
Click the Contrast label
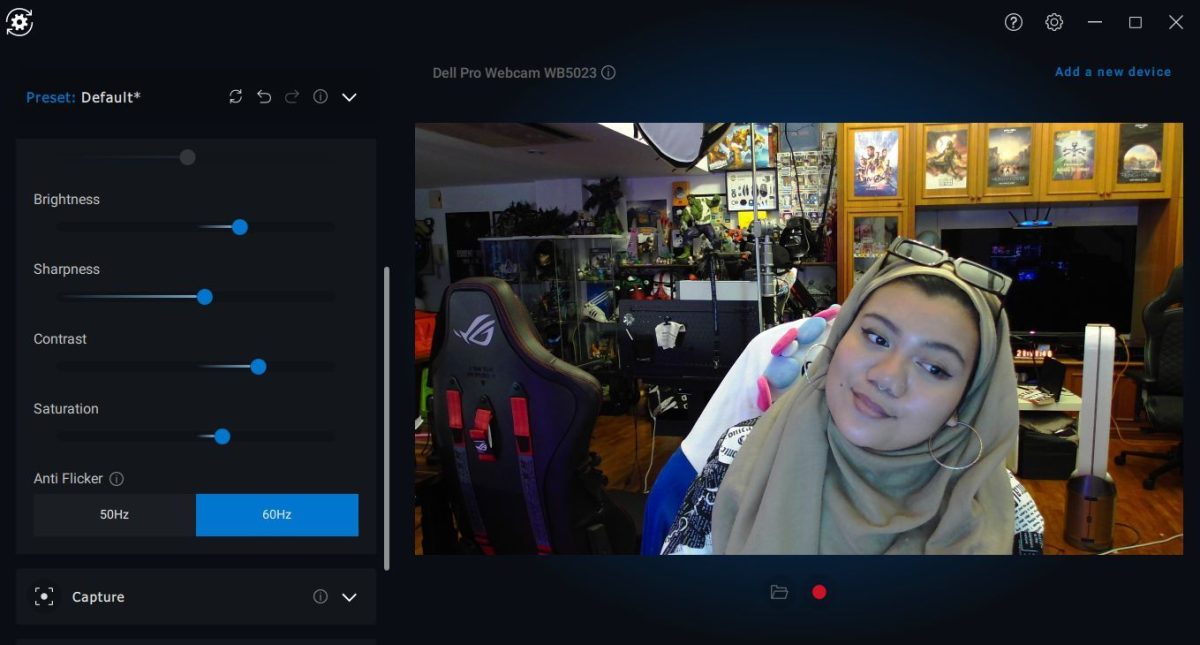point(60,339)
